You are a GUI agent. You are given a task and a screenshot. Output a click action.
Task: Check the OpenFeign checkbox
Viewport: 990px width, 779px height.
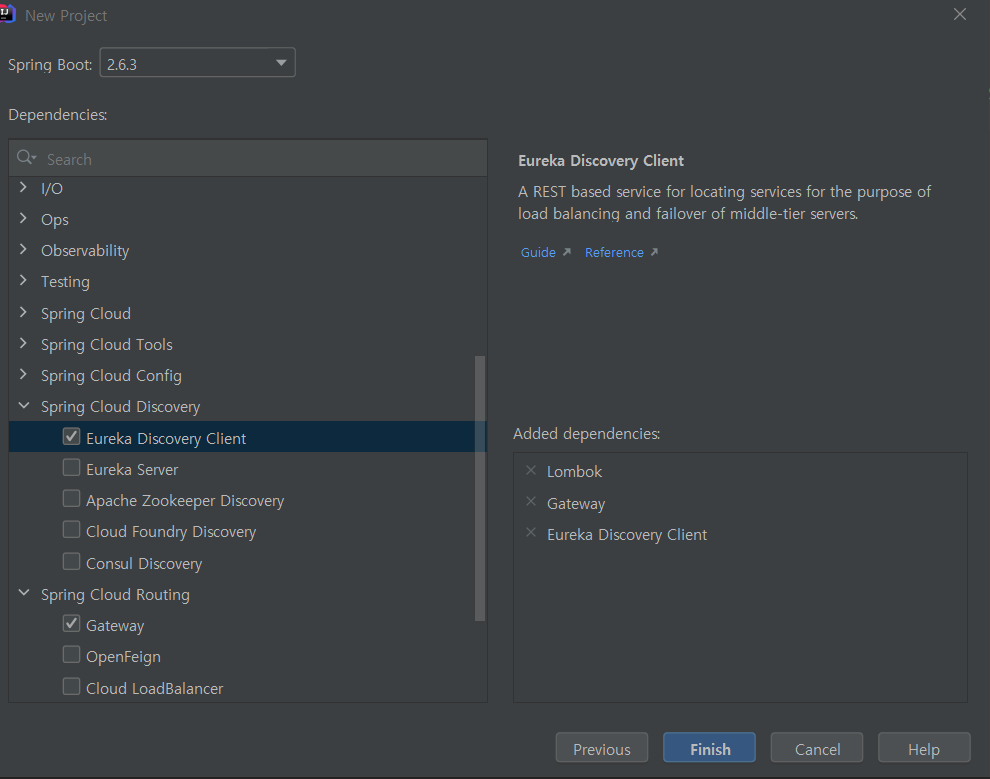71,655
